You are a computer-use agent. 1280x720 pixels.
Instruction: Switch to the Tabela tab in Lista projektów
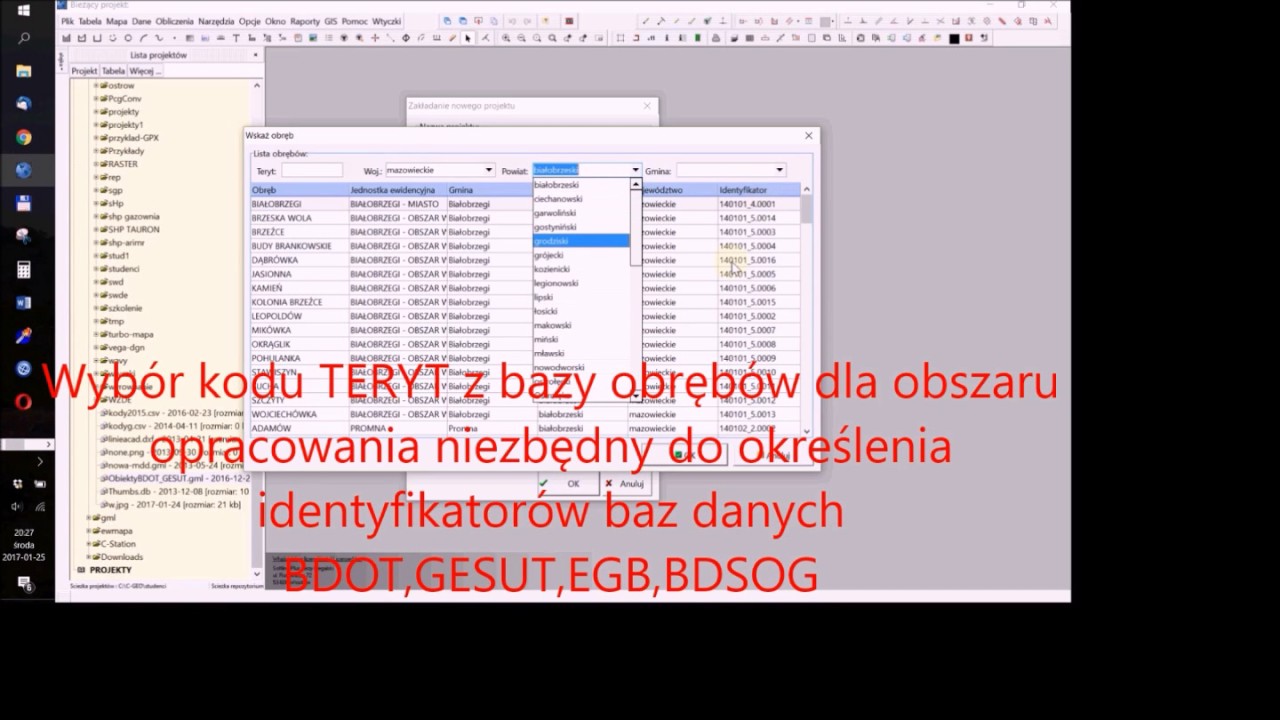[x=114, y=71]
